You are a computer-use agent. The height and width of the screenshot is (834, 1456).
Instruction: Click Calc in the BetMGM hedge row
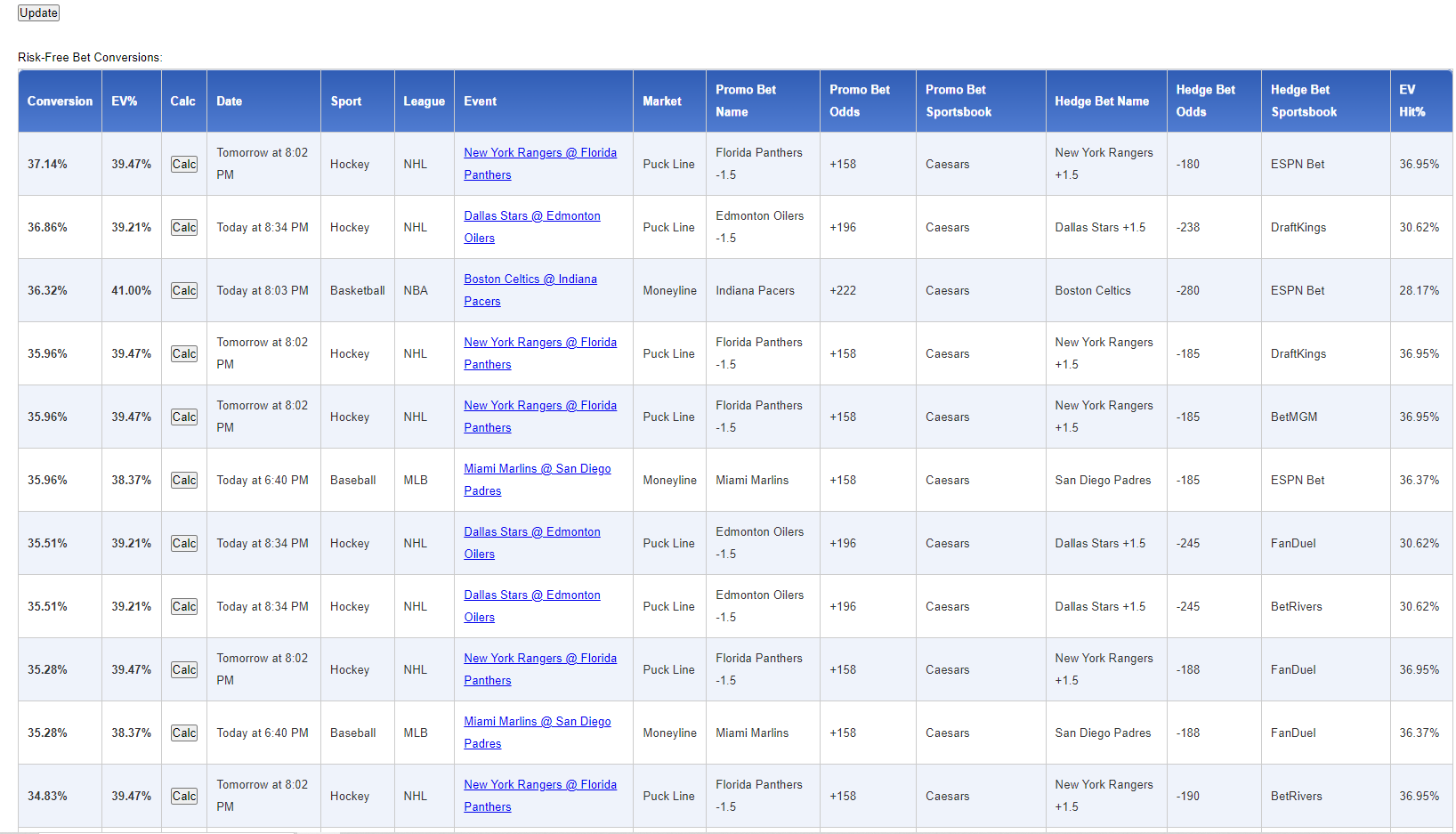(x=184, y=417)
